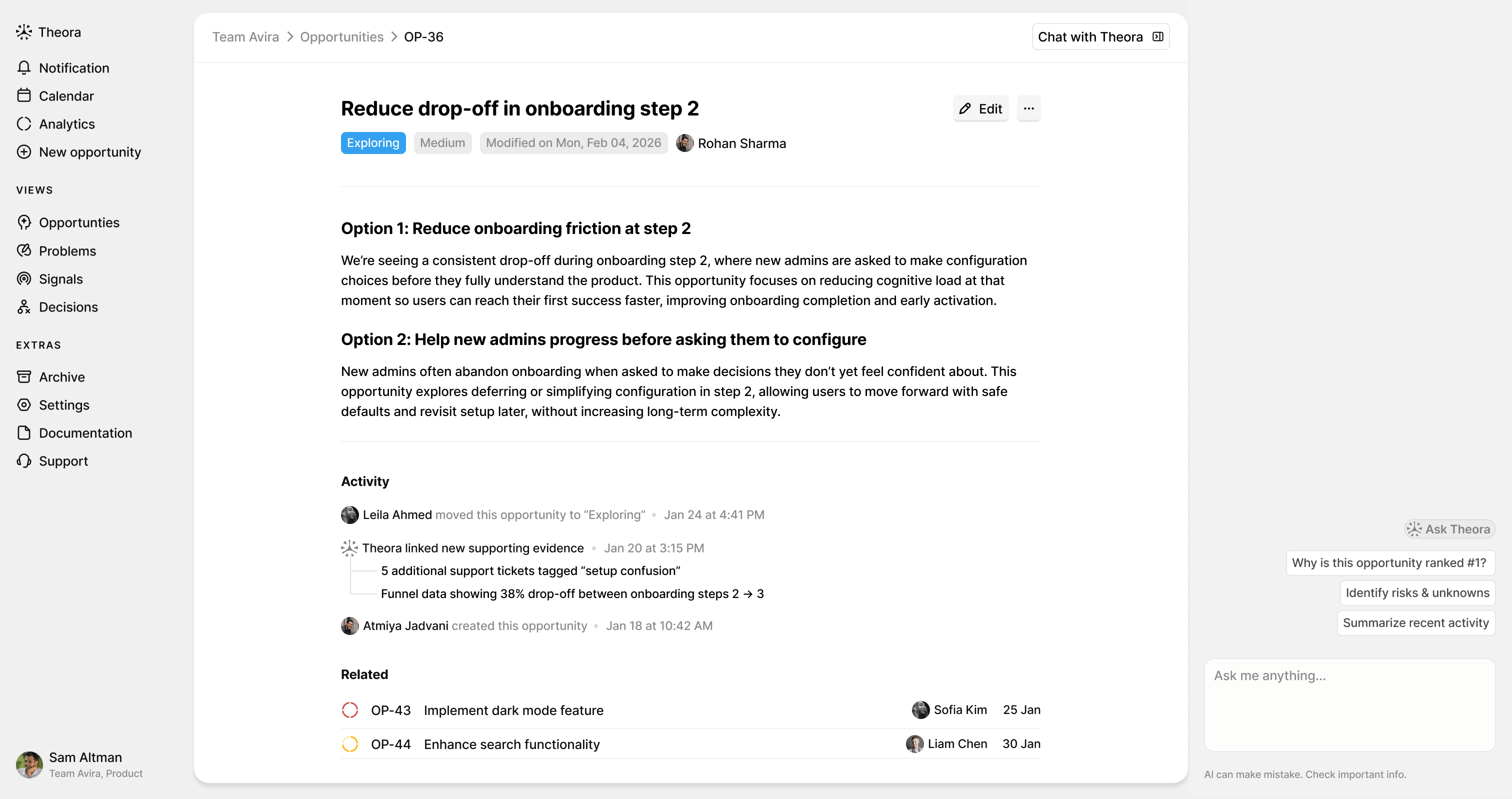Click the OP-43 progress ring indicator
Viewport: 1512px width, 799px height.
[x=350, y=710]
